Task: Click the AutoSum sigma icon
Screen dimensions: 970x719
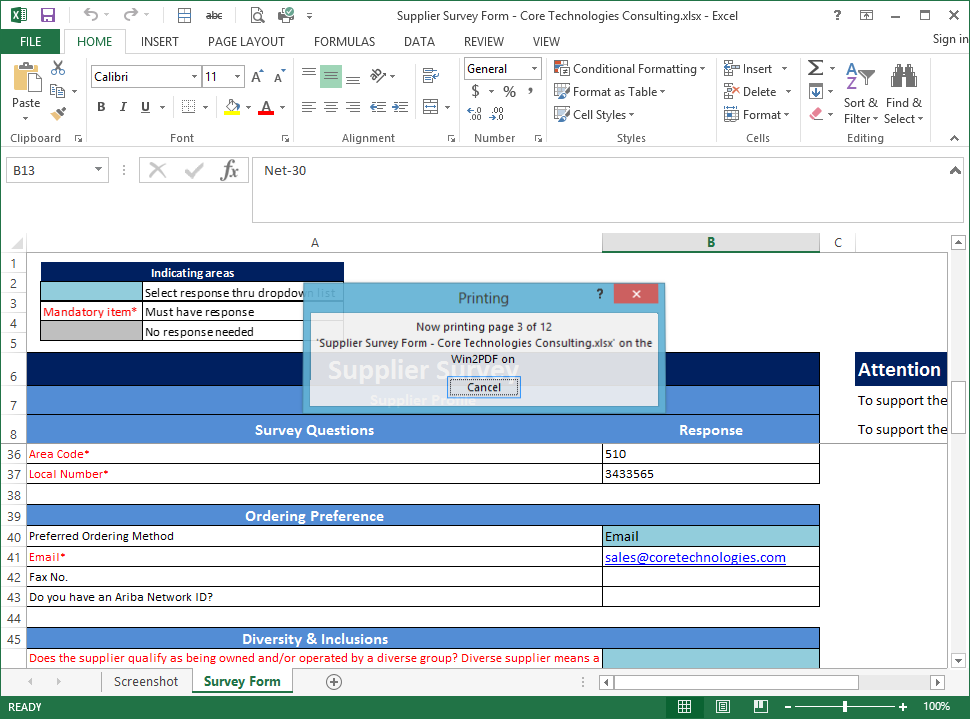Action: [x=815, y=67]
